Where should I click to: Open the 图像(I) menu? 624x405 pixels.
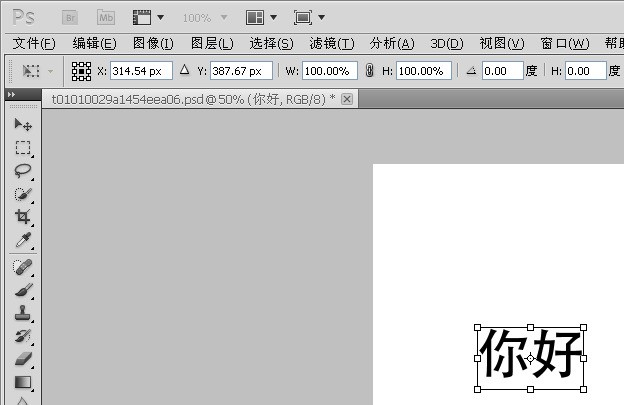tap(153, 43)
